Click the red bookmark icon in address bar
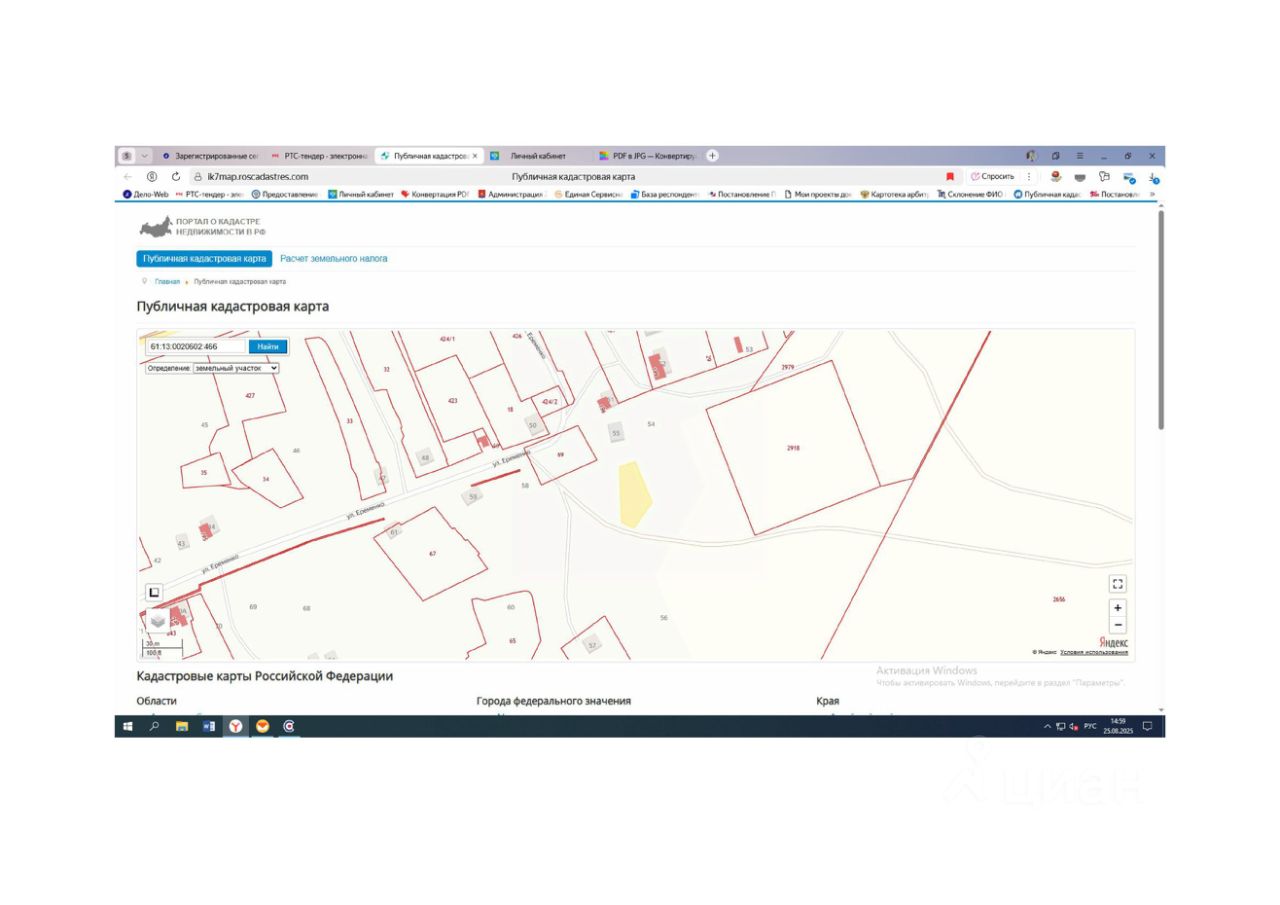Screen dimensions: 1280x905 click(x=950, y=176)
